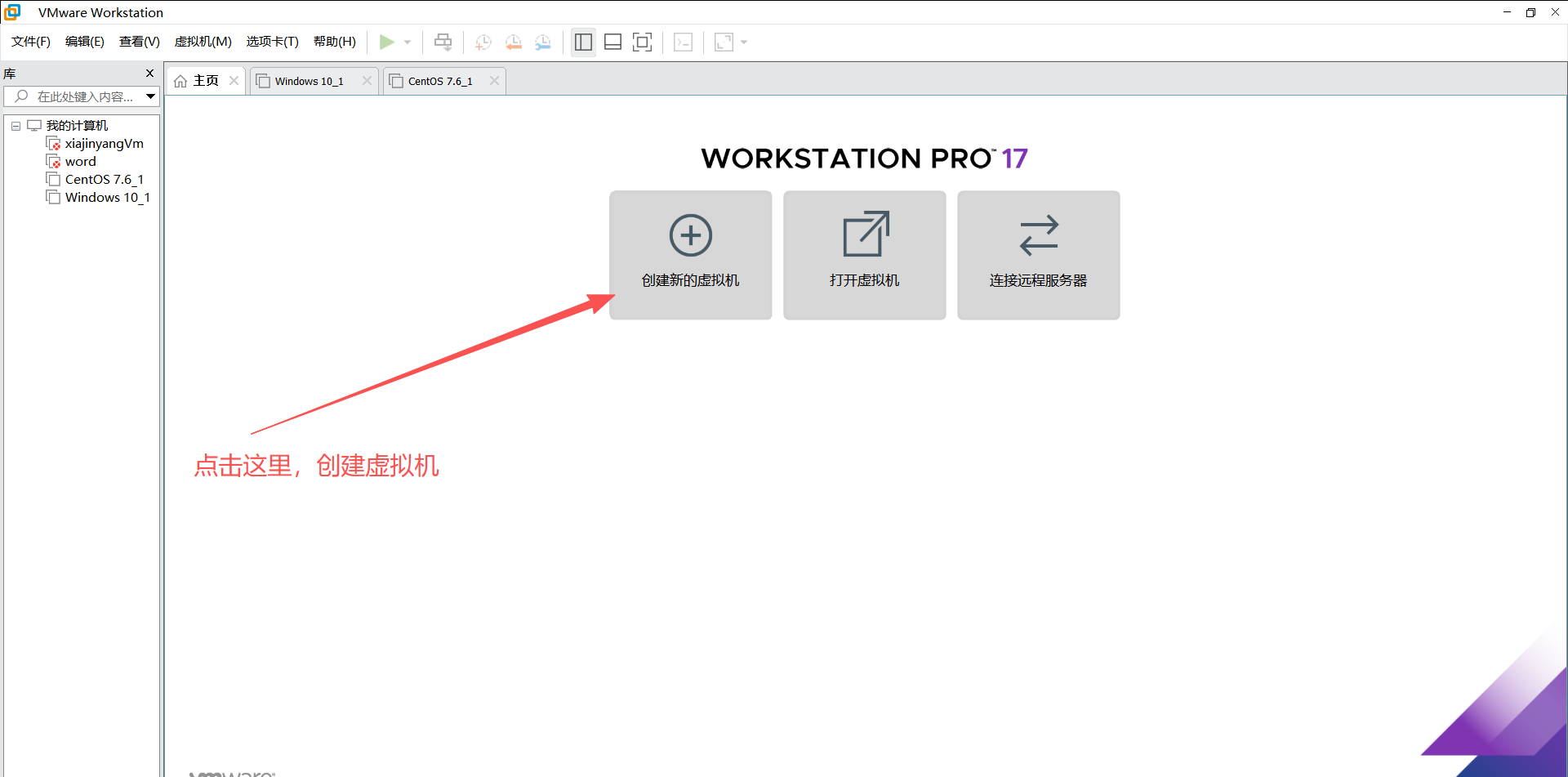Collapse the 我的计算机 tree node
1568x777 pixels.
click(x=16, y=126)
